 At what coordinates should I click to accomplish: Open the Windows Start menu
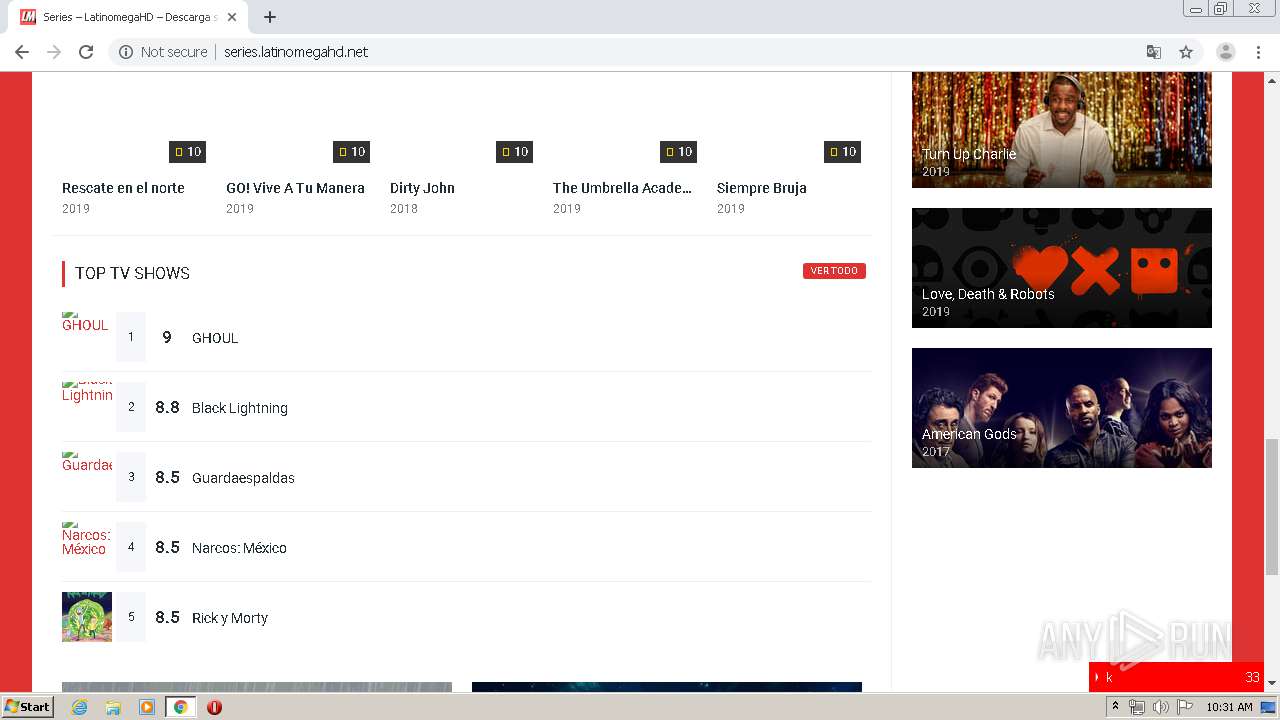click(x=28, y=707)
